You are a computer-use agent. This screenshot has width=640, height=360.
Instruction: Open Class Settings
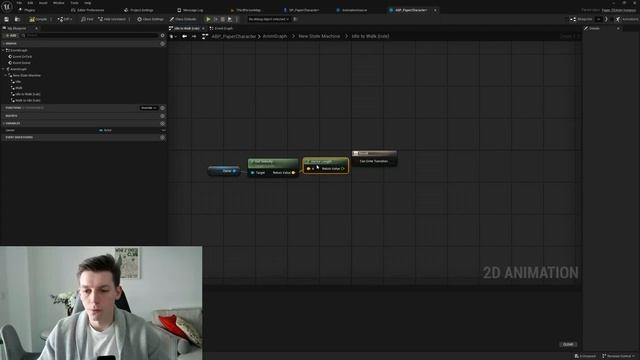point(150,19)
